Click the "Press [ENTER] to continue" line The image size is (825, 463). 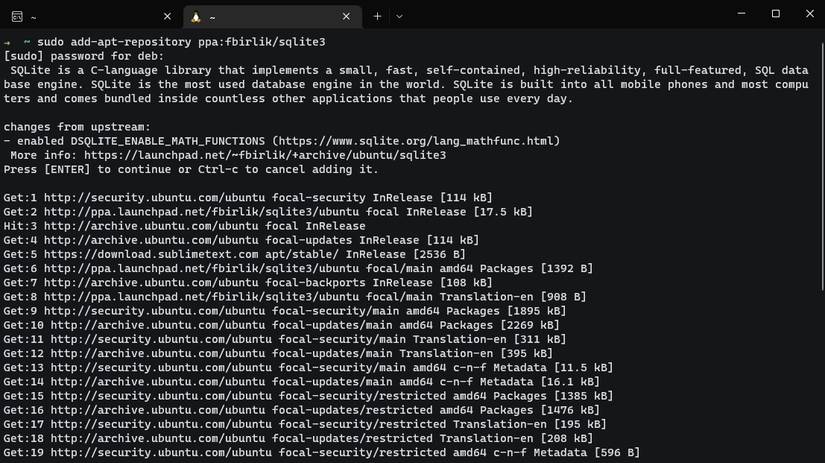click(x=193, y=169)
